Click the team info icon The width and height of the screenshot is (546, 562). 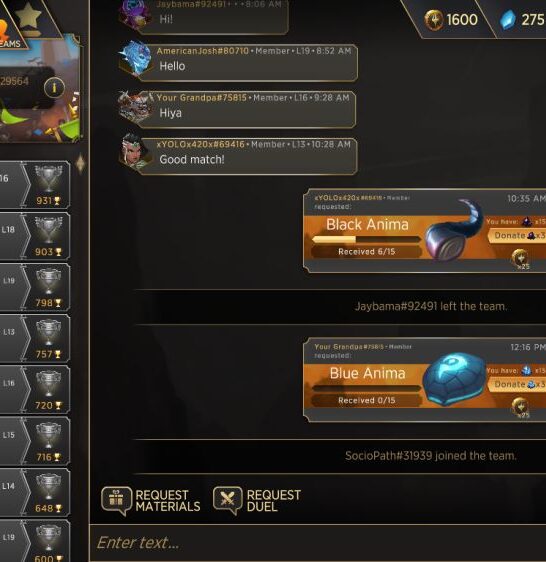(54, 87)
